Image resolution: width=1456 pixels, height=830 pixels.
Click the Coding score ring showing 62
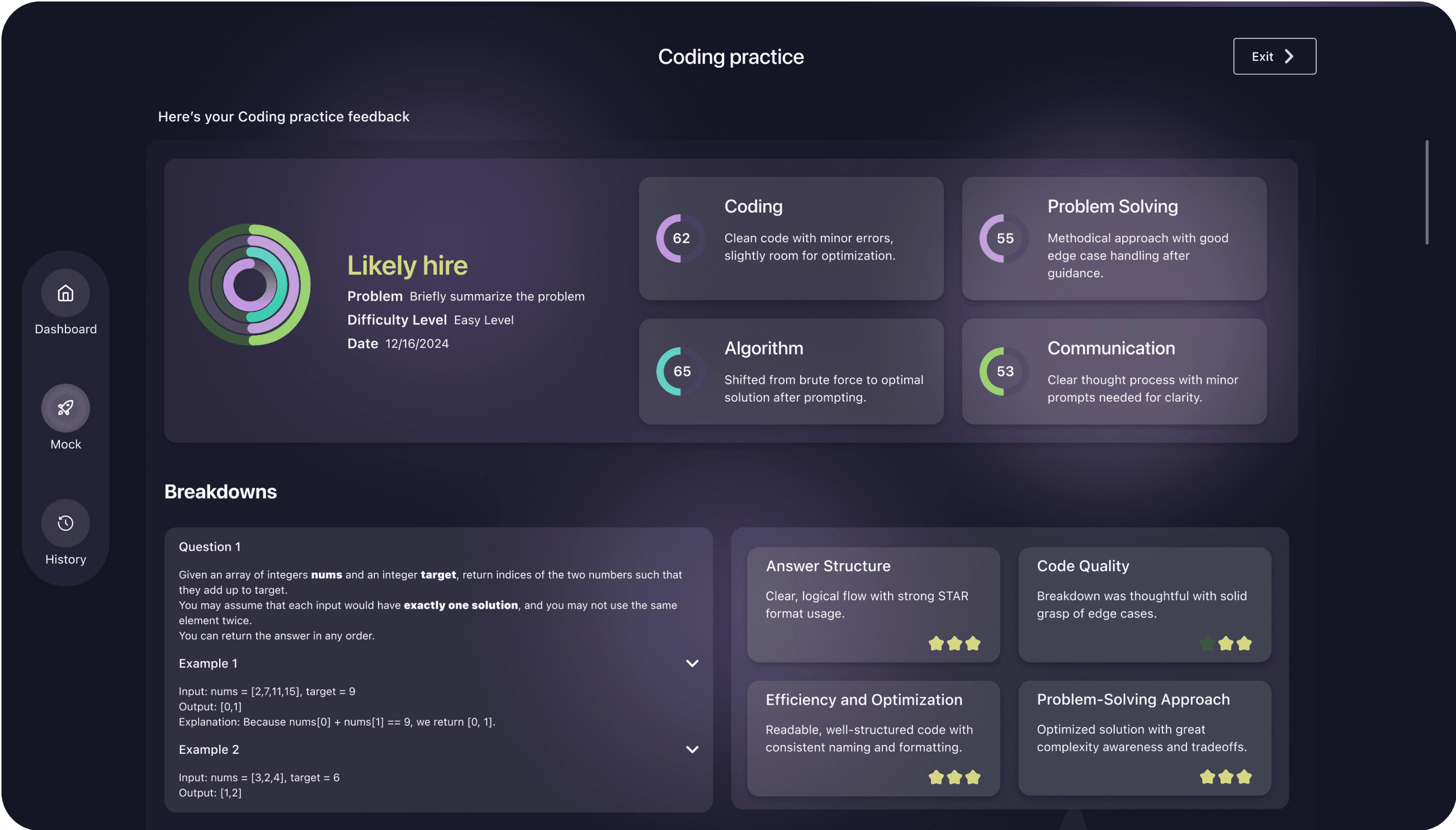click(681, 238)
